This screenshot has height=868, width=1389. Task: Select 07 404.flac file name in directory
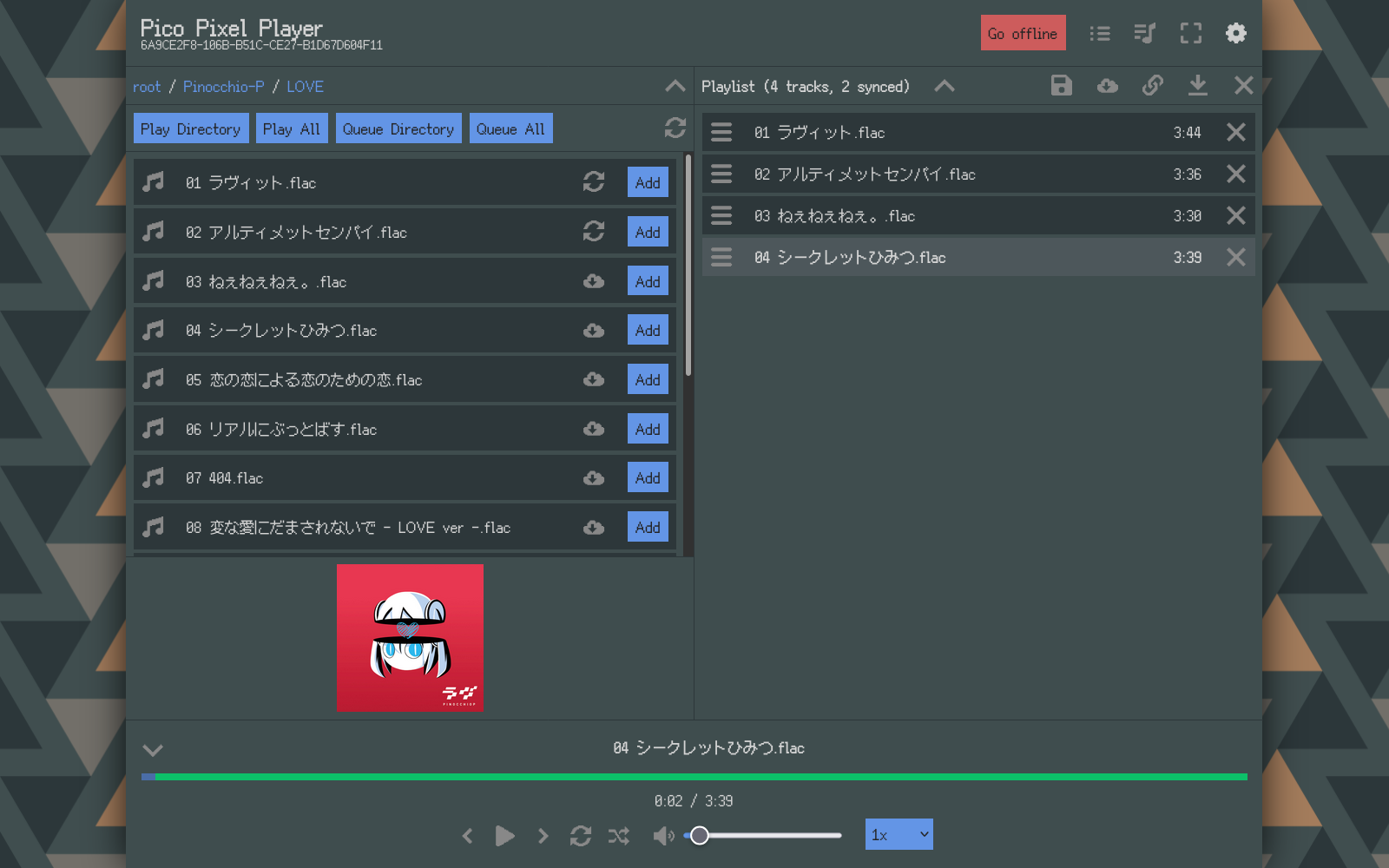pos(224,478)
